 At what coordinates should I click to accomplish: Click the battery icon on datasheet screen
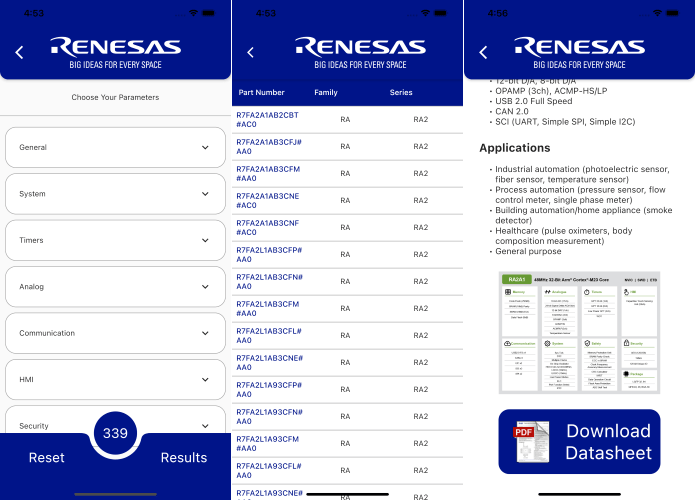(672, 13)
